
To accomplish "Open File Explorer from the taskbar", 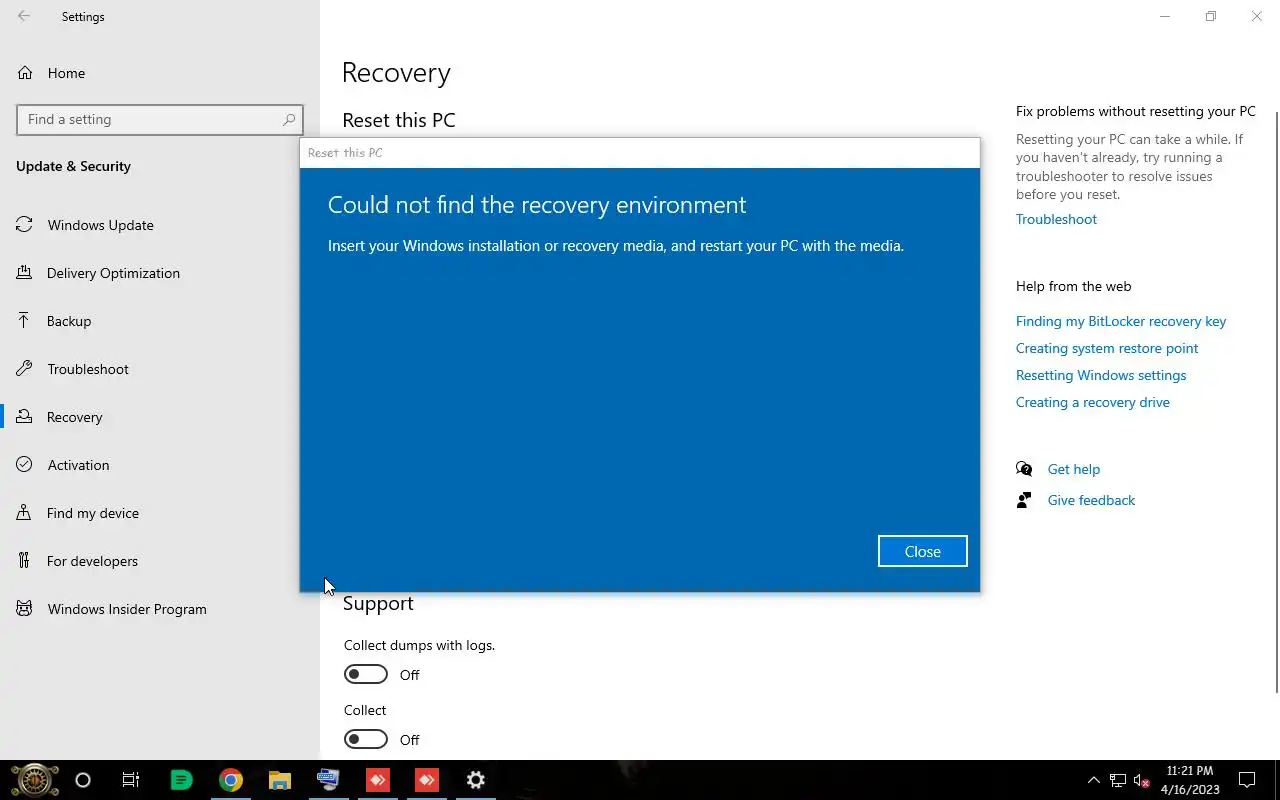I will [x=280, y=780].
